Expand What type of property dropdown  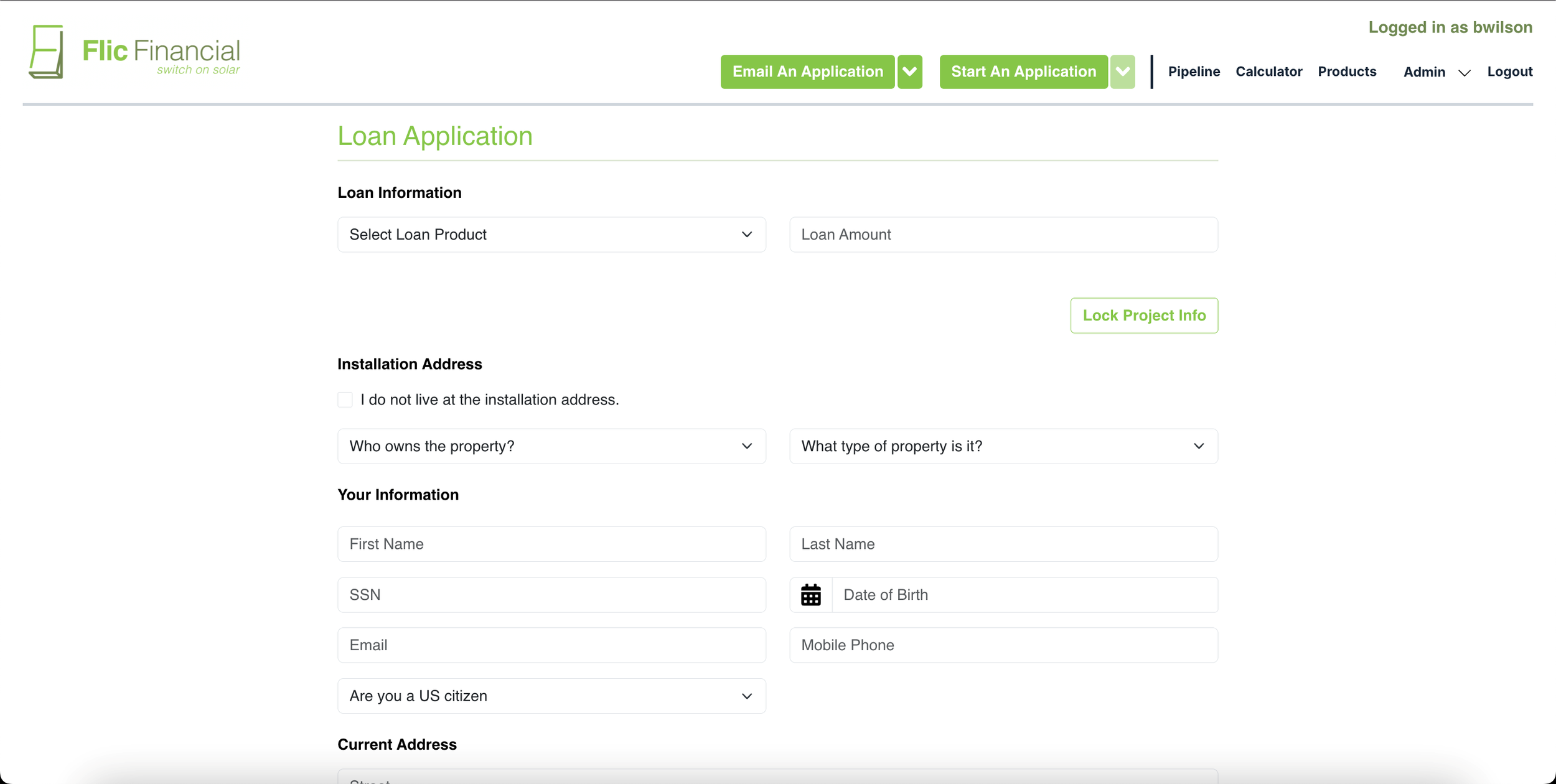(x=1003, y=446)
